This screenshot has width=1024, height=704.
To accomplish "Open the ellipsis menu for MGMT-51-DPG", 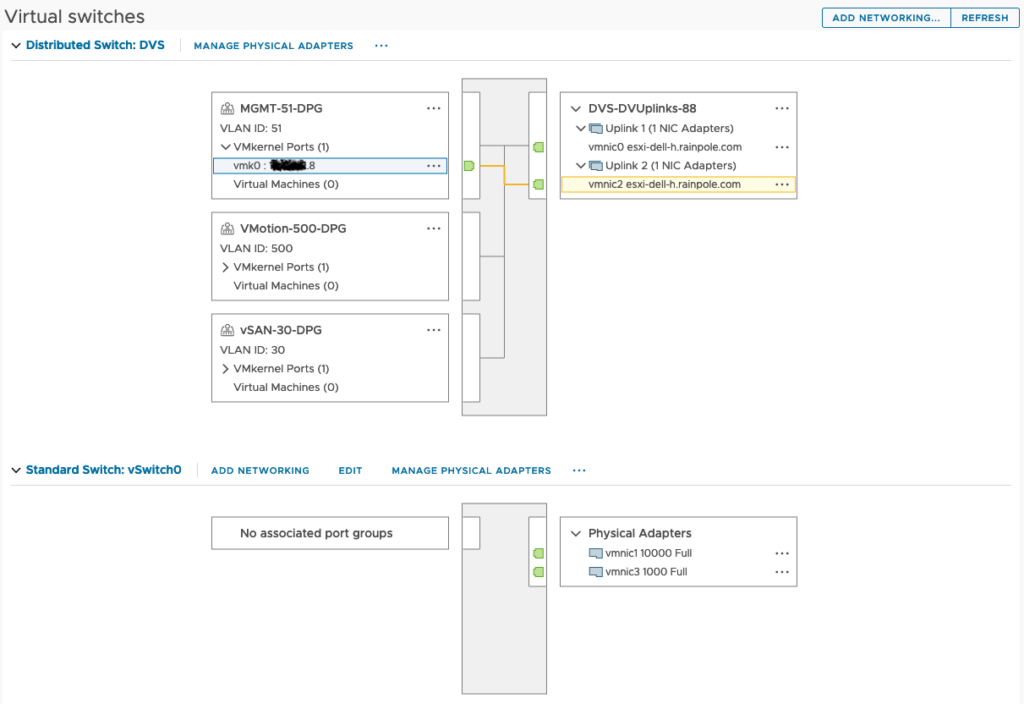I will (x=433, y=108).
